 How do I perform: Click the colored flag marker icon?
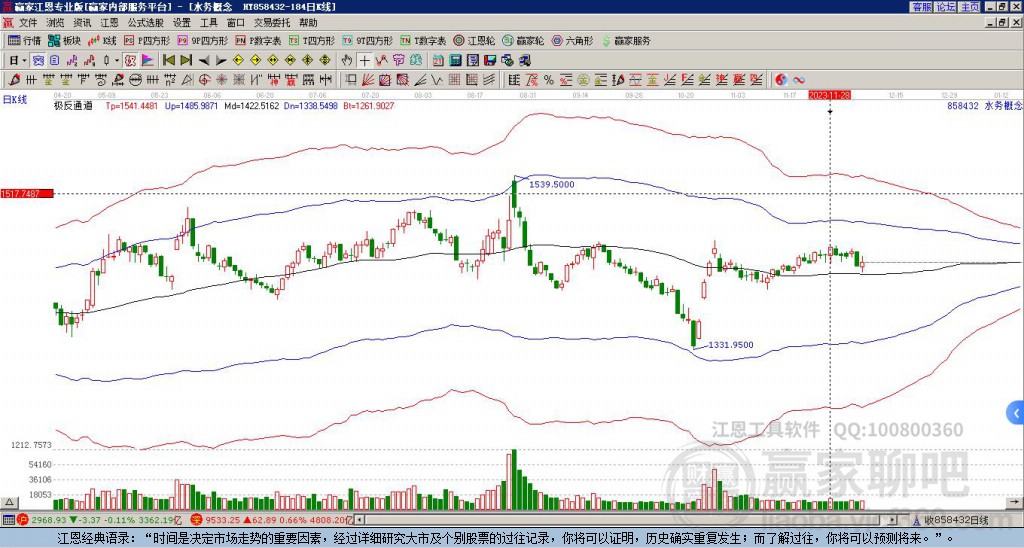[148, 60]
